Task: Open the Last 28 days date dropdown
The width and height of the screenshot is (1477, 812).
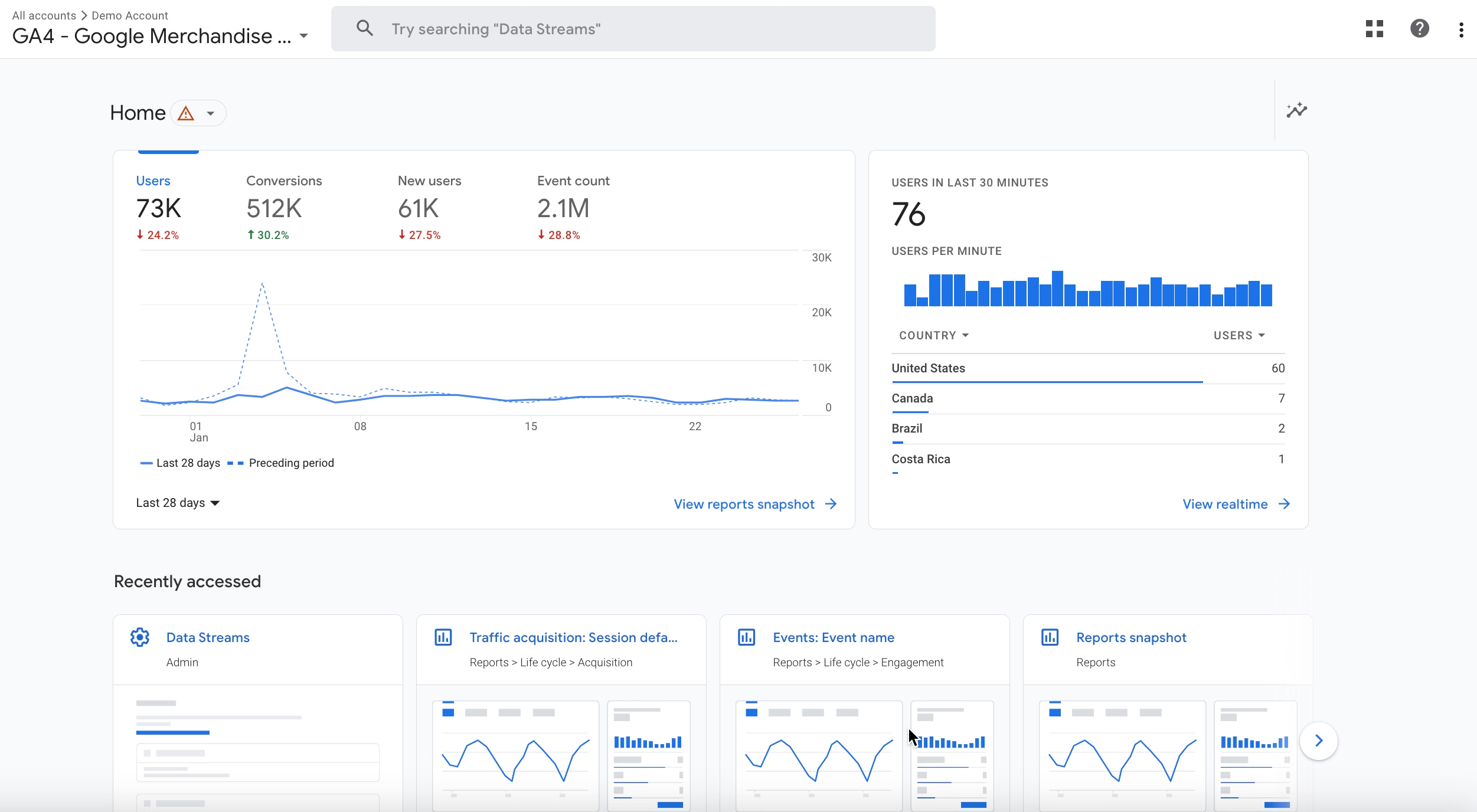Action: coord(178,503)
